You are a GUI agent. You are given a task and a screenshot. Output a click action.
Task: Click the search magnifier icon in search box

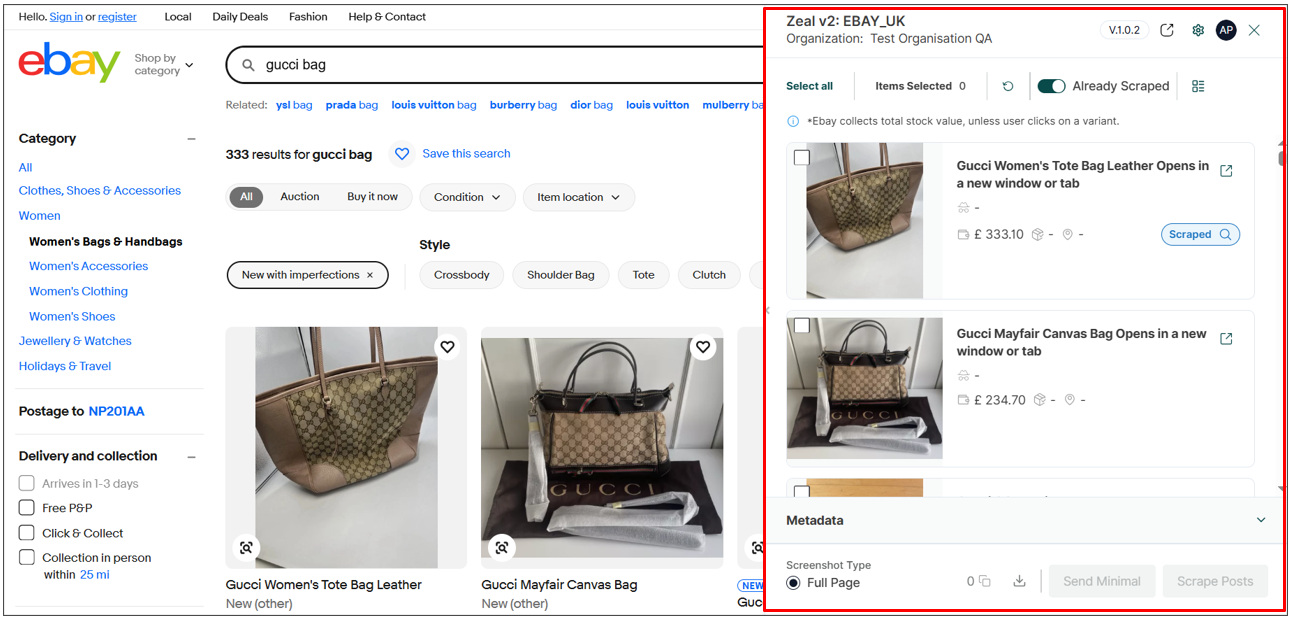point(248,65)
